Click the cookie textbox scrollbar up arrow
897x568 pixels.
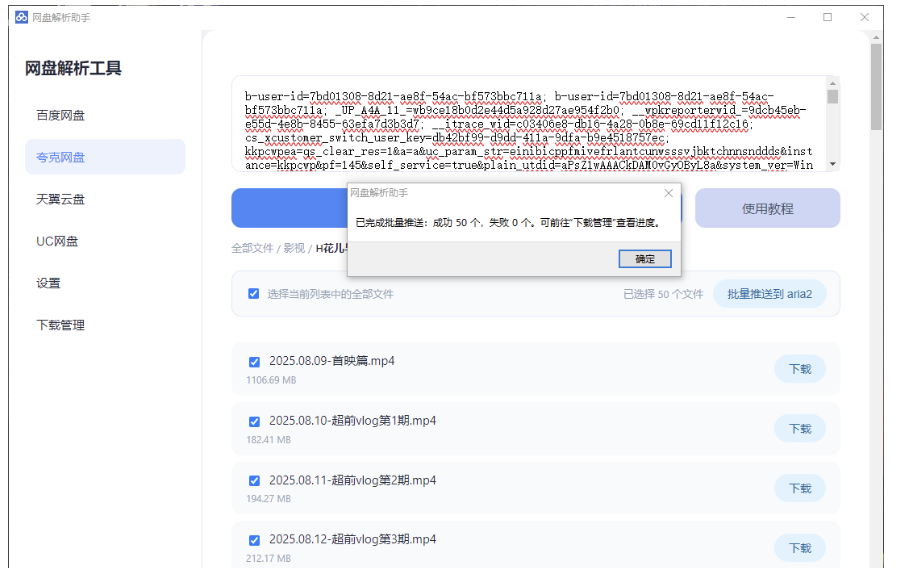[x=832, y=85]
